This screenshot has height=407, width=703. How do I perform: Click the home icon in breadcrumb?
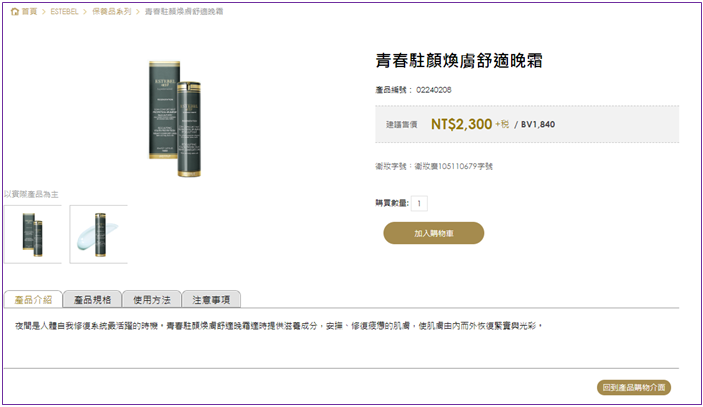[x=15, y=12]
